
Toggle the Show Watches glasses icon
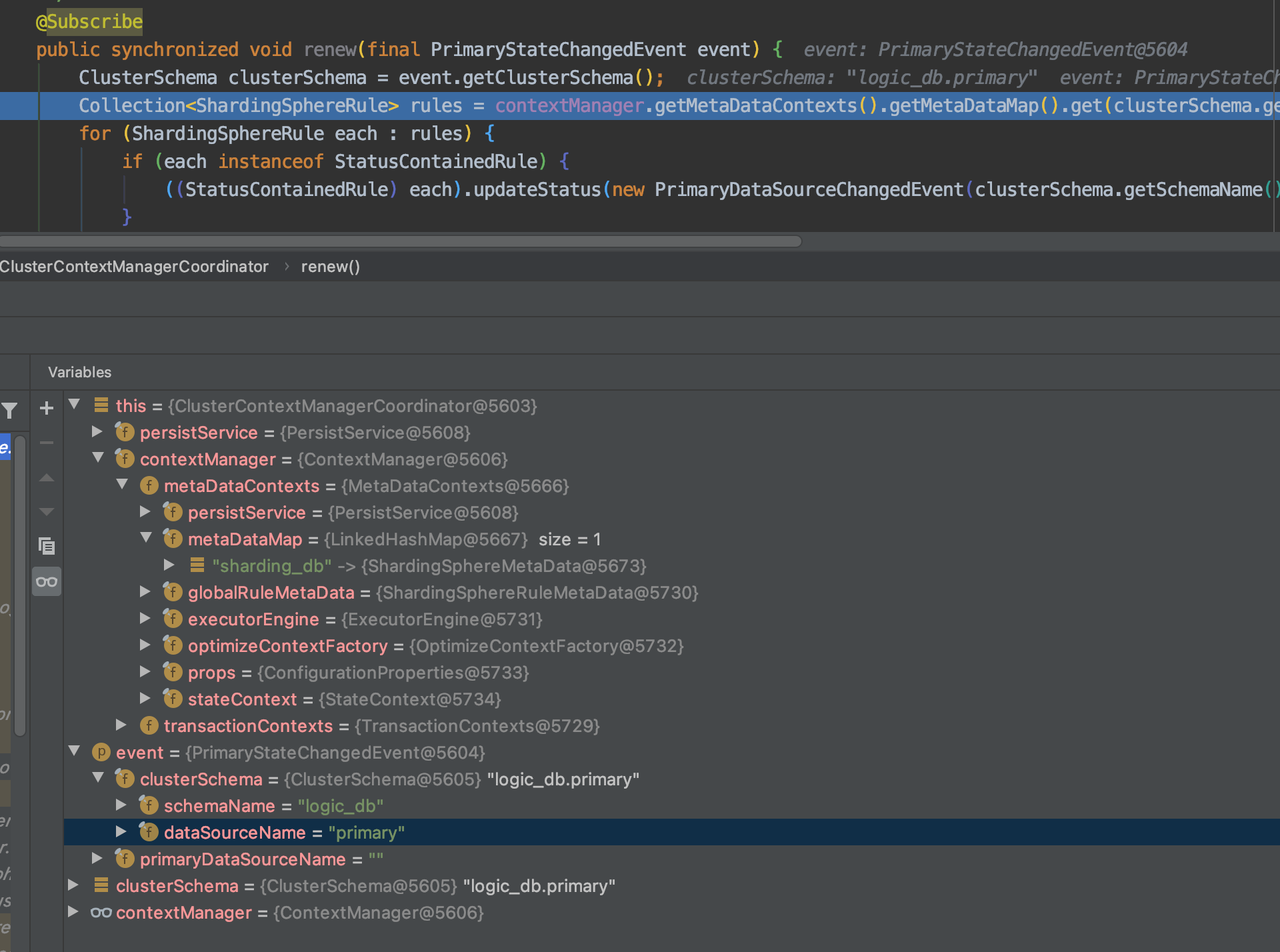click(x=46, y=581)
